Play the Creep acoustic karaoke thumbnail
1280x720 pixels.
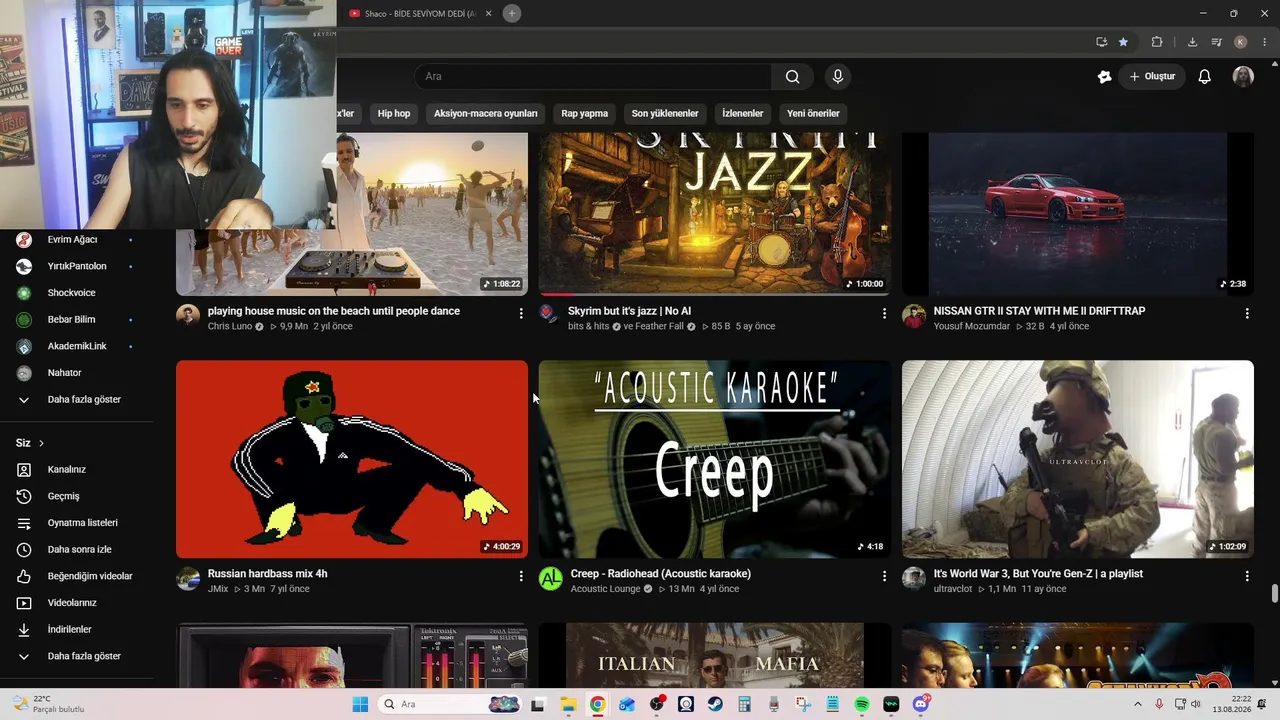tap(715, 459)
